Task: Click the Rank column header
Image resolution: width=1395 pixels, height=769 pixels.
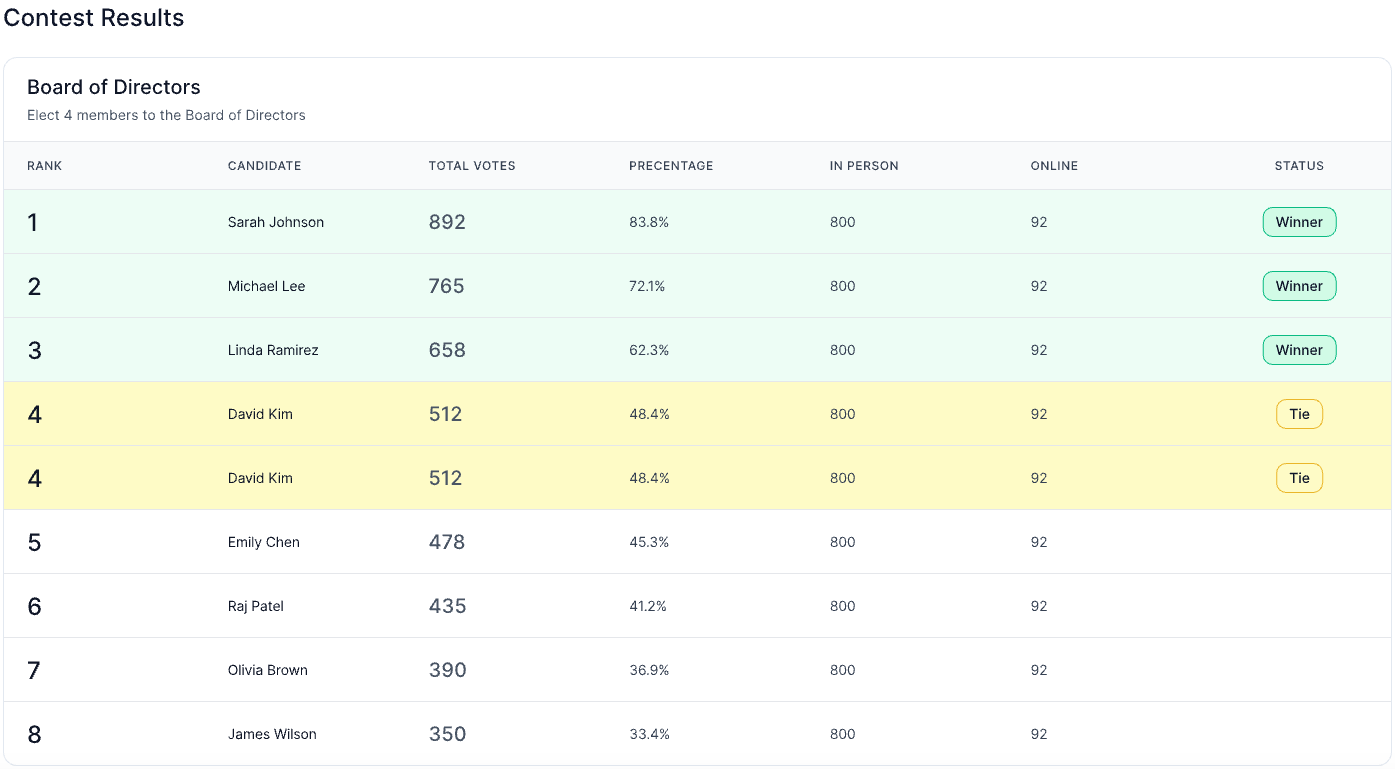Action: [45, 166]
